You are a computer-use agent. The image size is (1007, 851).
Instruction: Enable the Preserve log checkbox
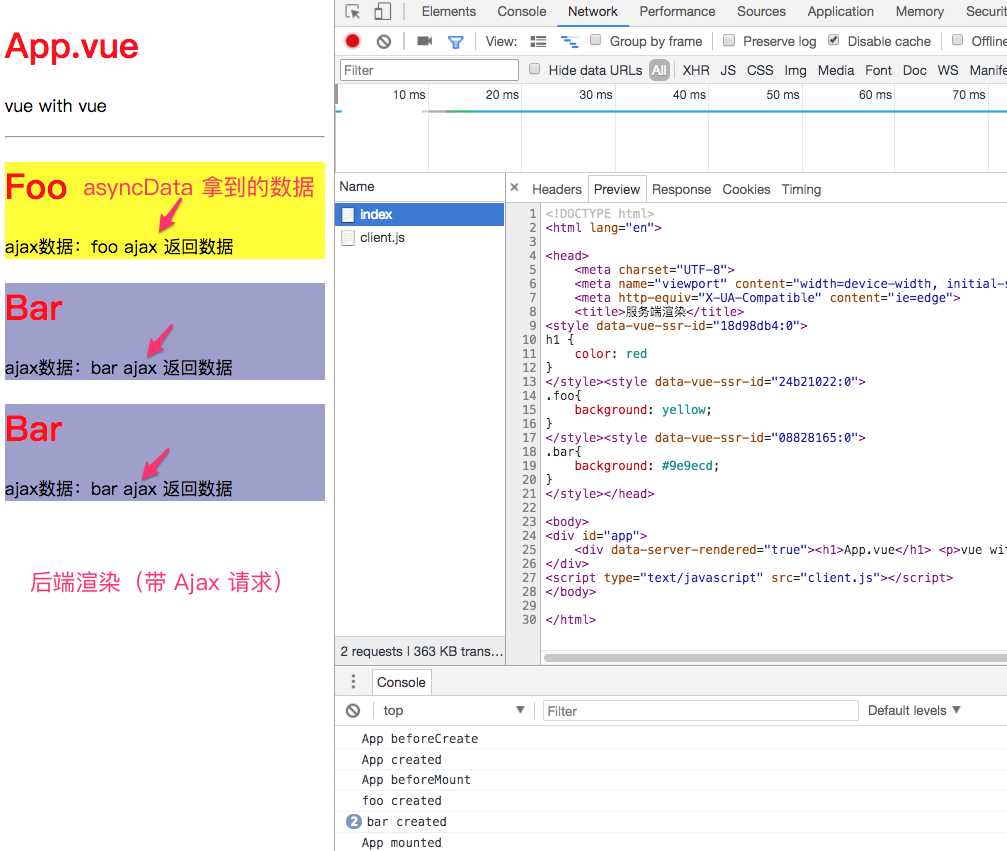729,40
